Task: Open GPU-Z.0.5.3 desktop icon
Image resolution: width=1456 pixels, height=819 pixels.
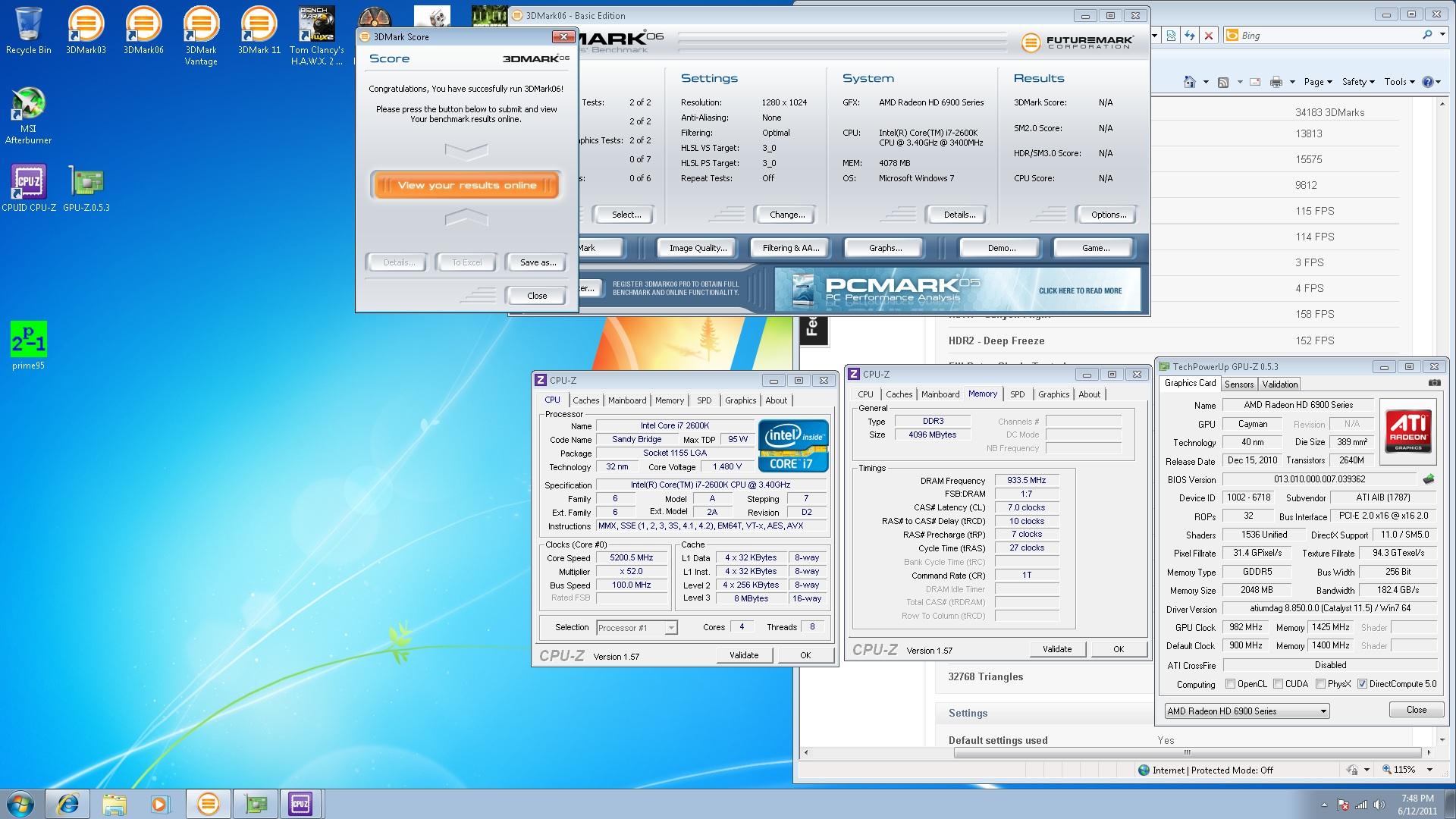Action: pos(86,187)
